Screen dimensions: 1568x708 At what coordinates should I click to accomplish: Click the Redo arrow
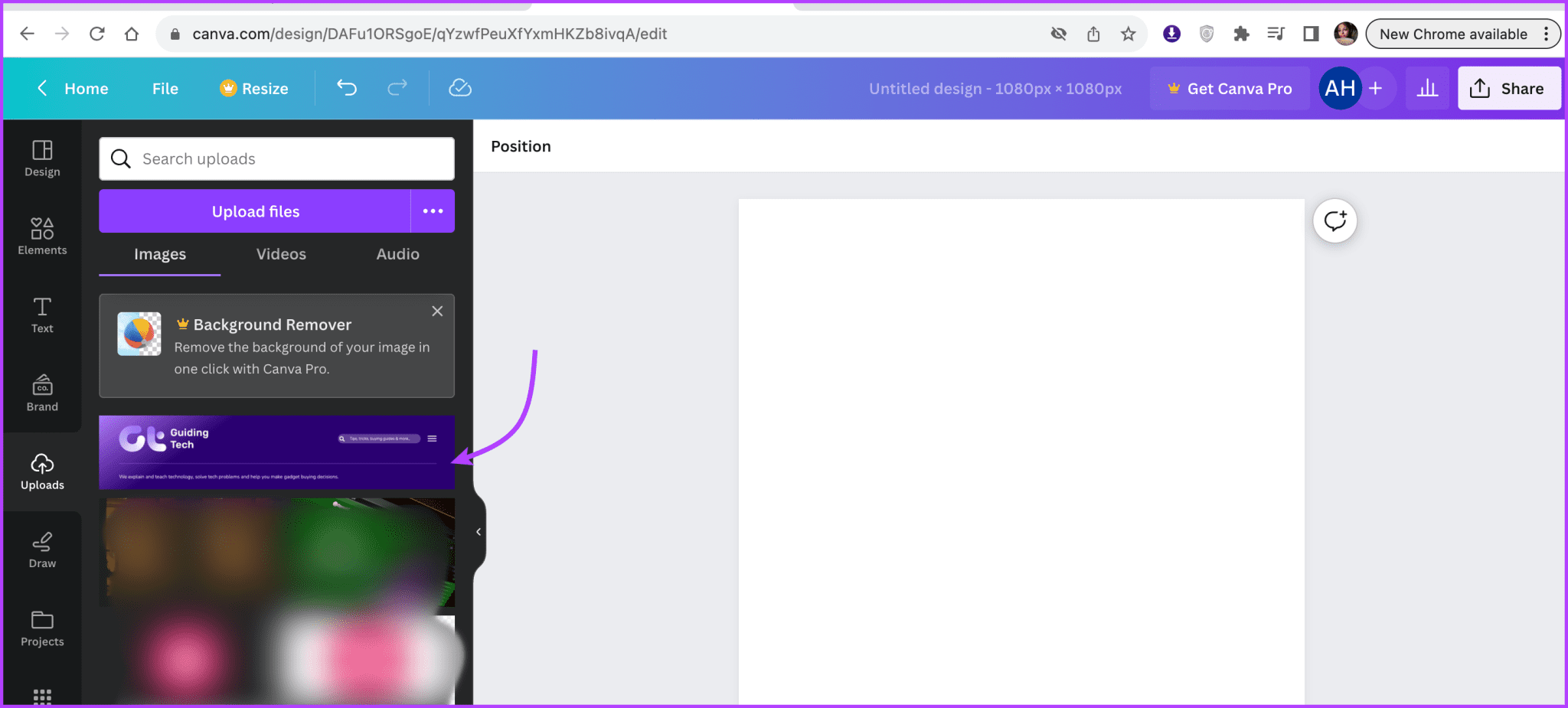coord(397,88)
